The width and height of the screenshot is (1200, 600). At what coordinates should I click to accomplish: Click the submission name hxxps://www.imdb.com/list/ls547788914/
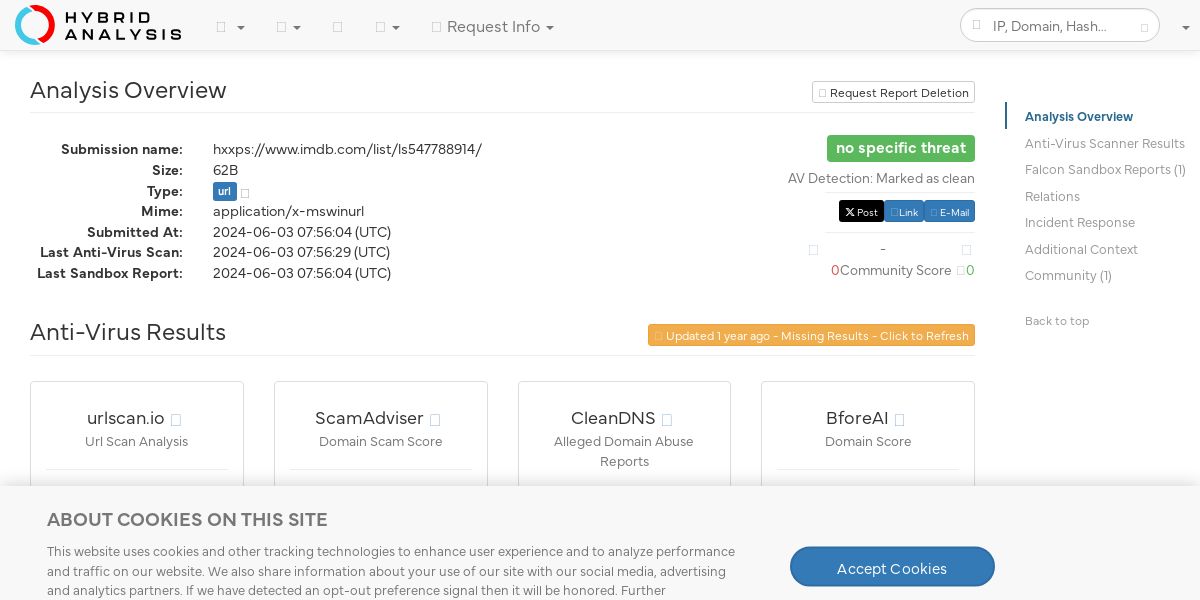pyautogui.click(x=347, y=149)
